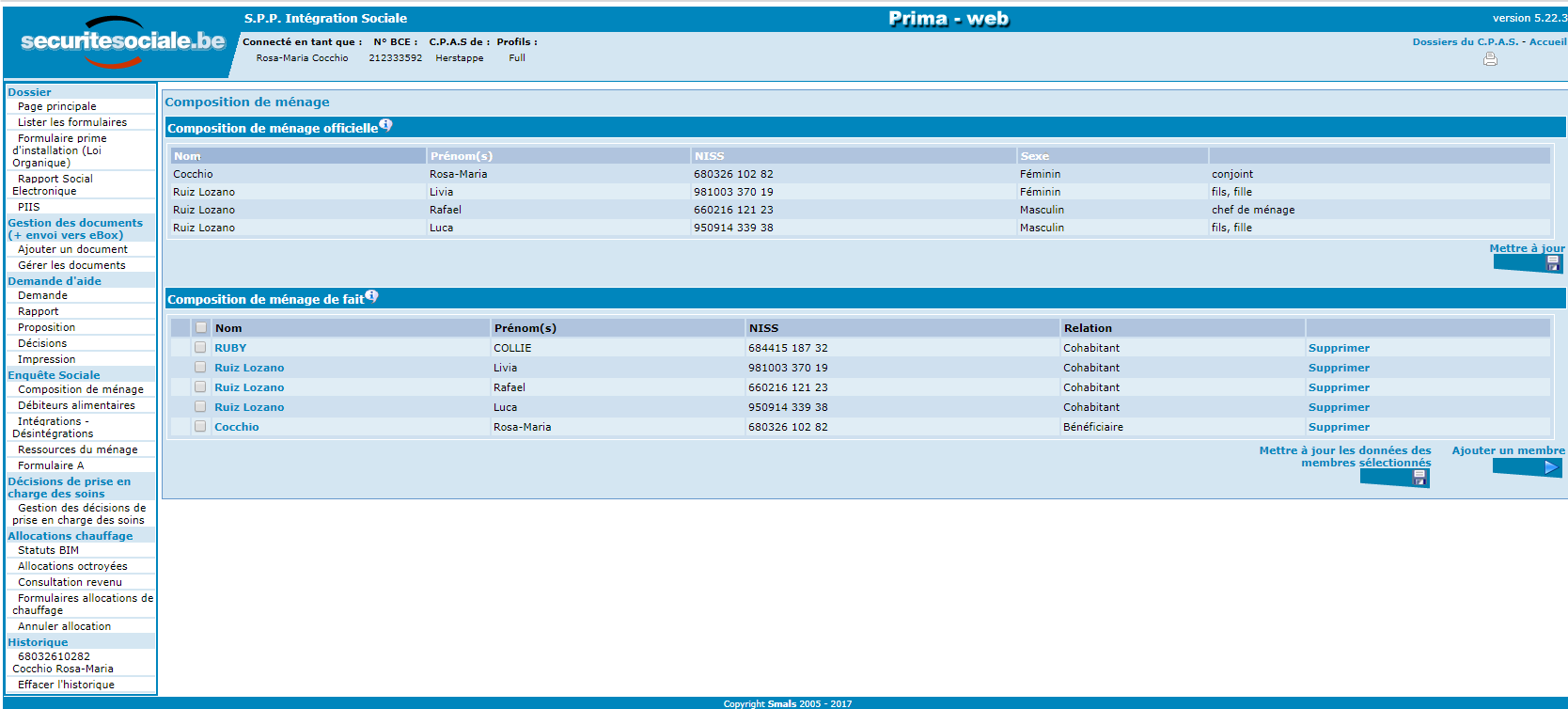Click Effacer l'historique
The width and height of the screenshot is (1568, 709).
click(66, 685)
